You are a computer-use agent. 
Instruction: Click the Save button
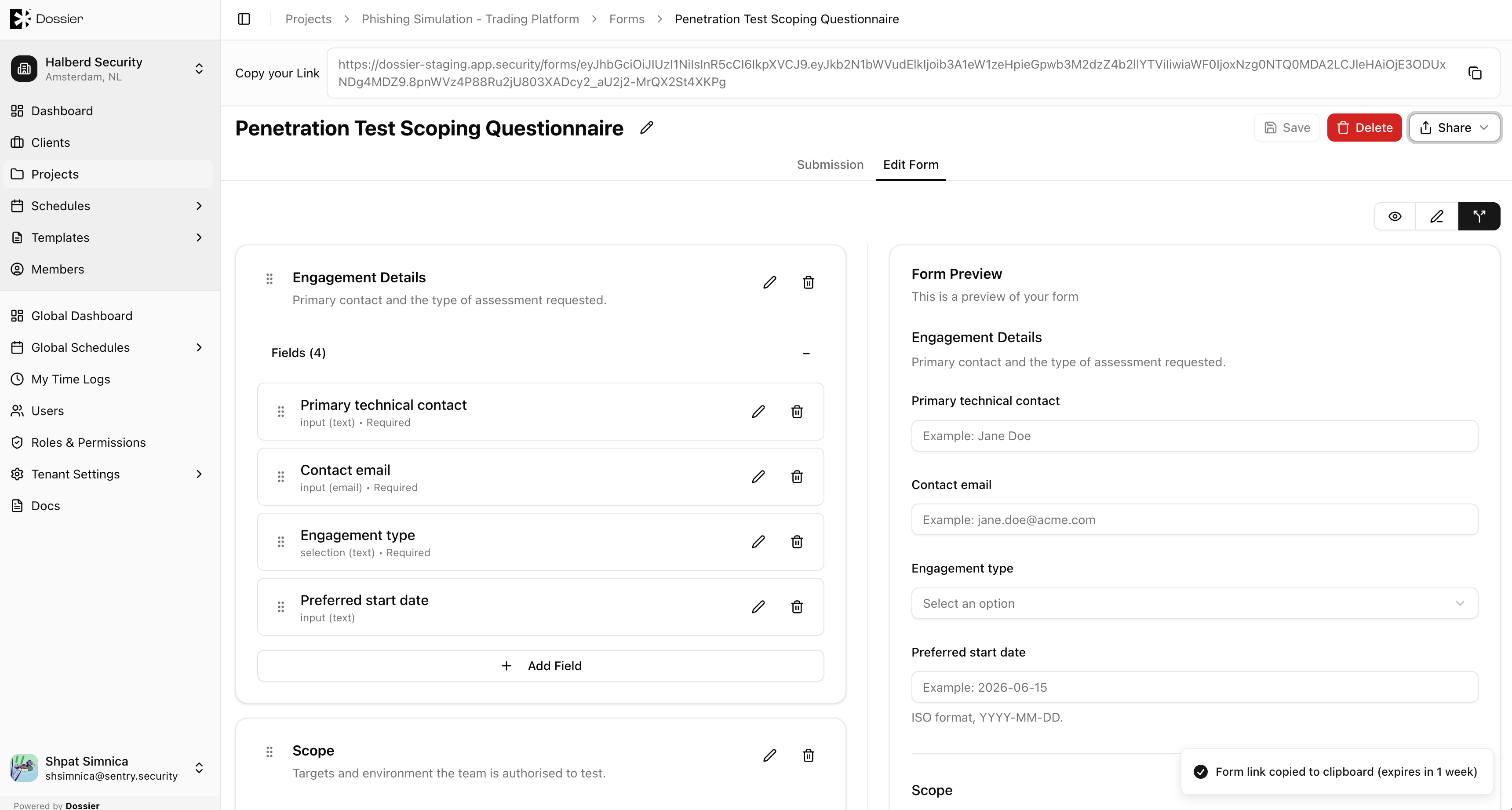(1286, 128)
